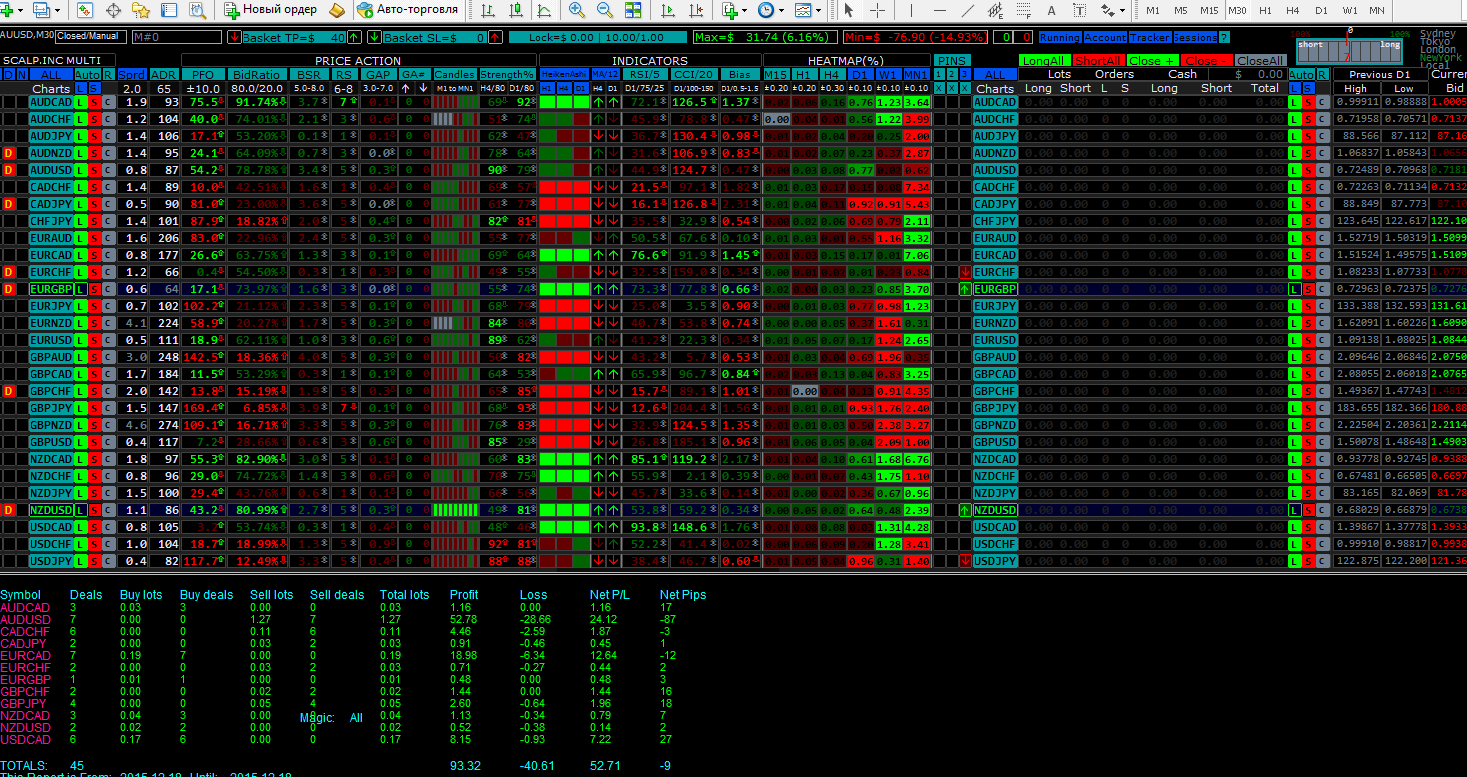Toggle Авто-торговля auto trading
Viewport: 1467px width, 777px height.
coord(407,10)
